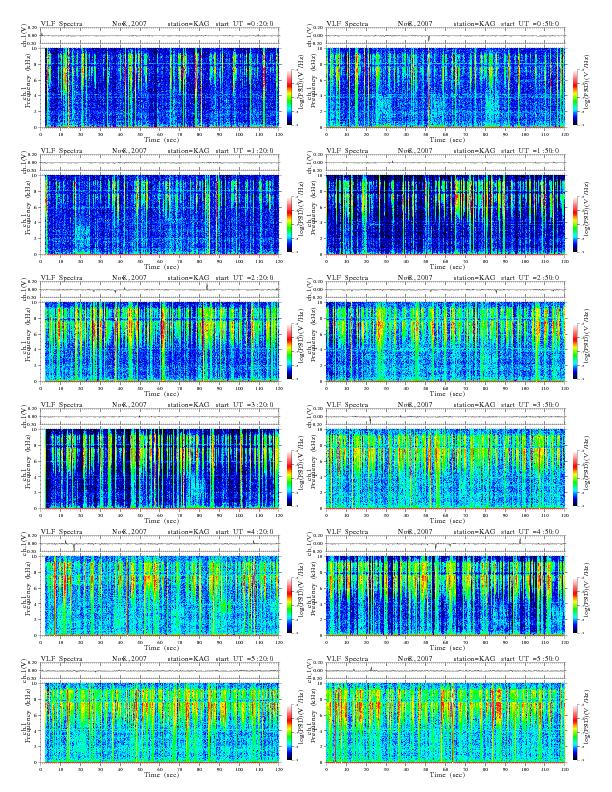Click 'Time (sec)' label under the 5:20:0 plot
Viewport: 612px width, 792px height.
coord(162,774)
